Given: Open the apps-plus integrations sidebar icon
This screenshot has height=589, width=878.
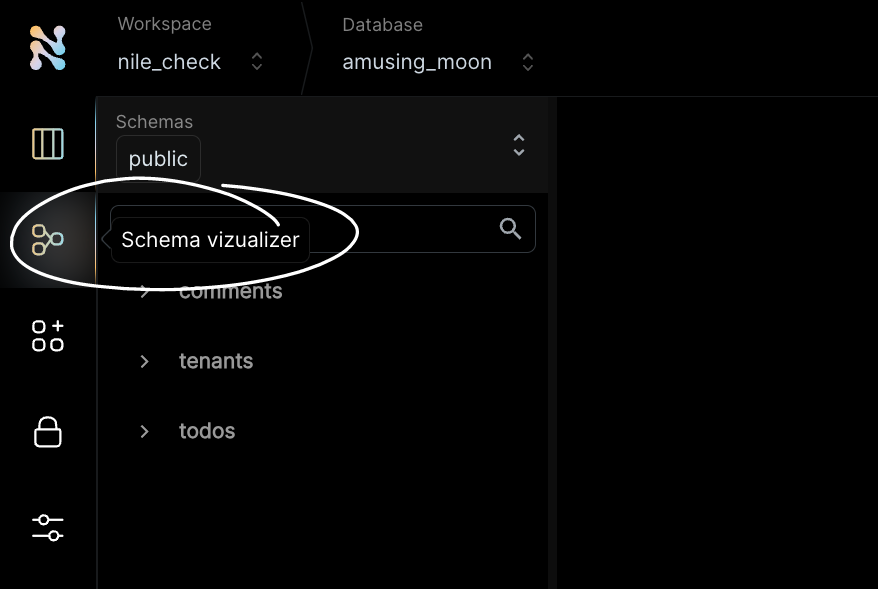Looking at the screenshot, I should point(48,336).
